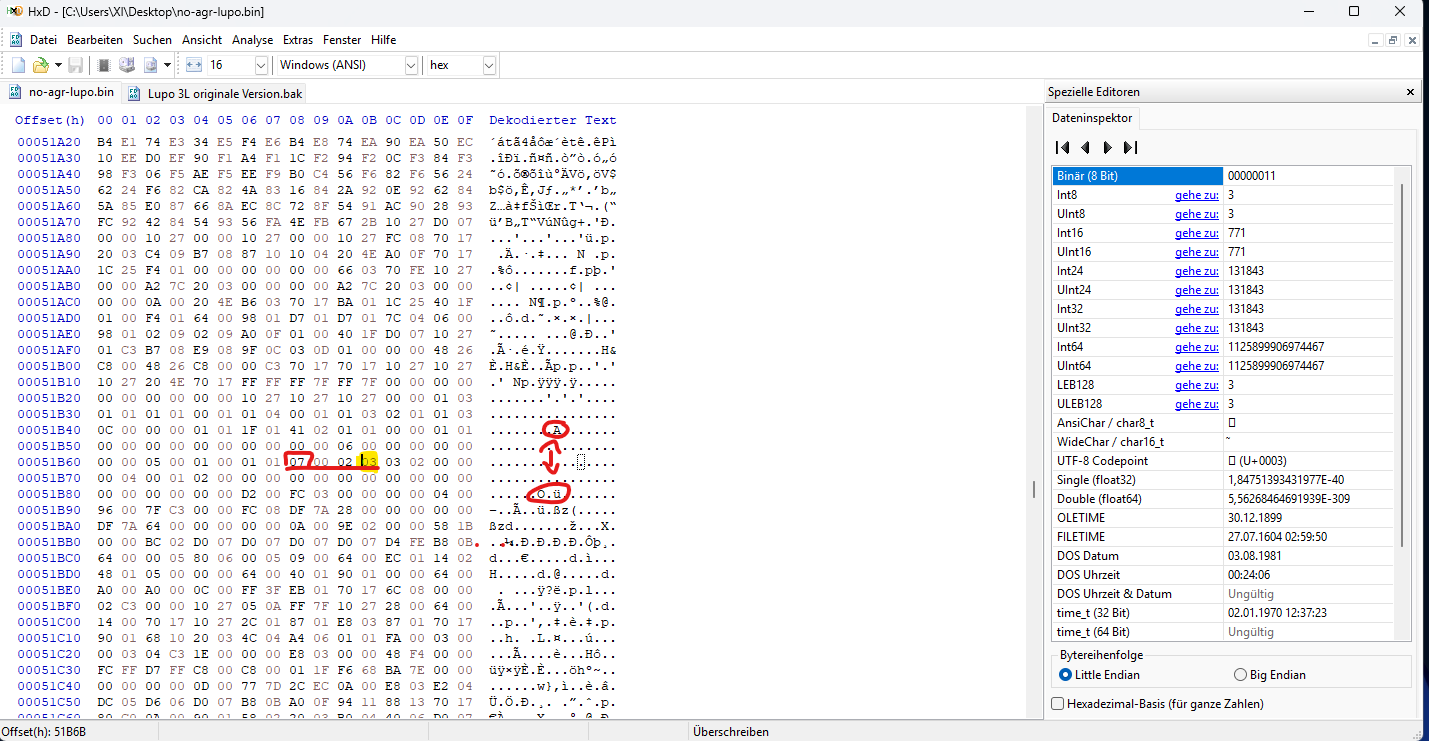The width and height of the screenshot is (1429, 741).
Task: Go to next byte in Dateninspektor
Action: 1107,147
